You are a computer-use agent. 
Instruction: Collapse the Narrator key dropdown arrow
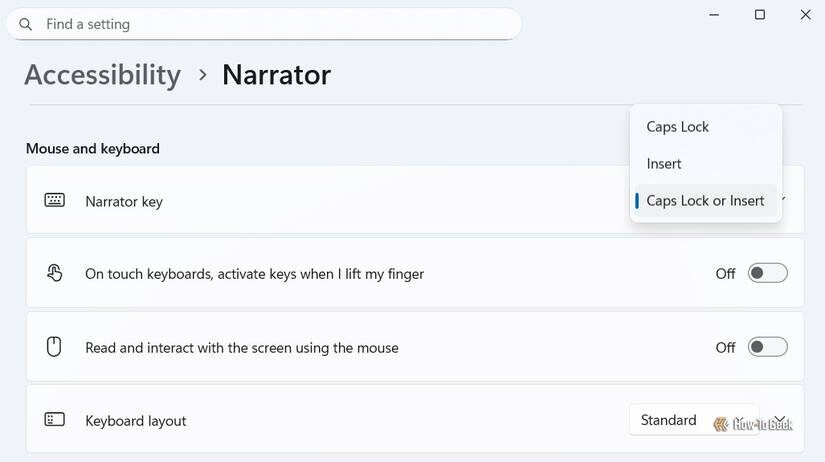(783, 199)
